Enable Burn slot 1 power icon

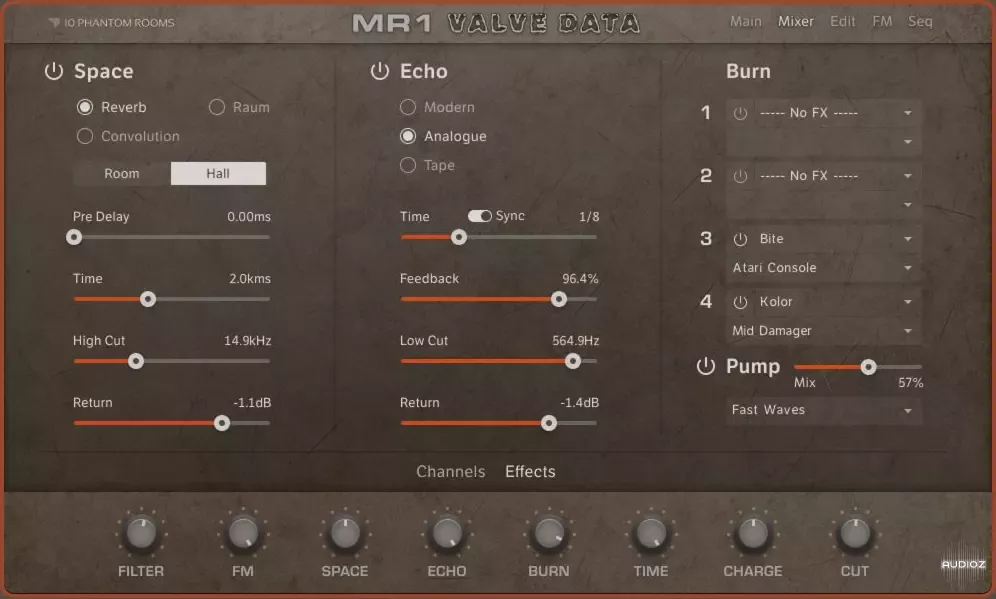[x=740, y=113]
